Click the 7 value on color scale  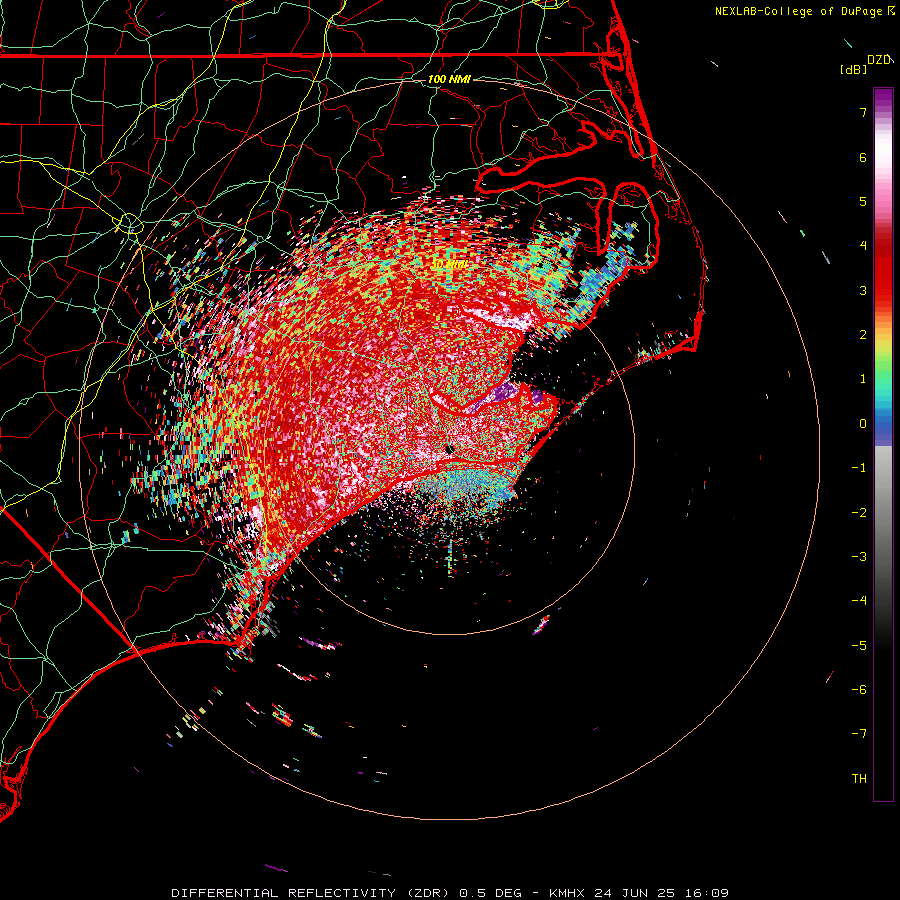coord(863,112)
